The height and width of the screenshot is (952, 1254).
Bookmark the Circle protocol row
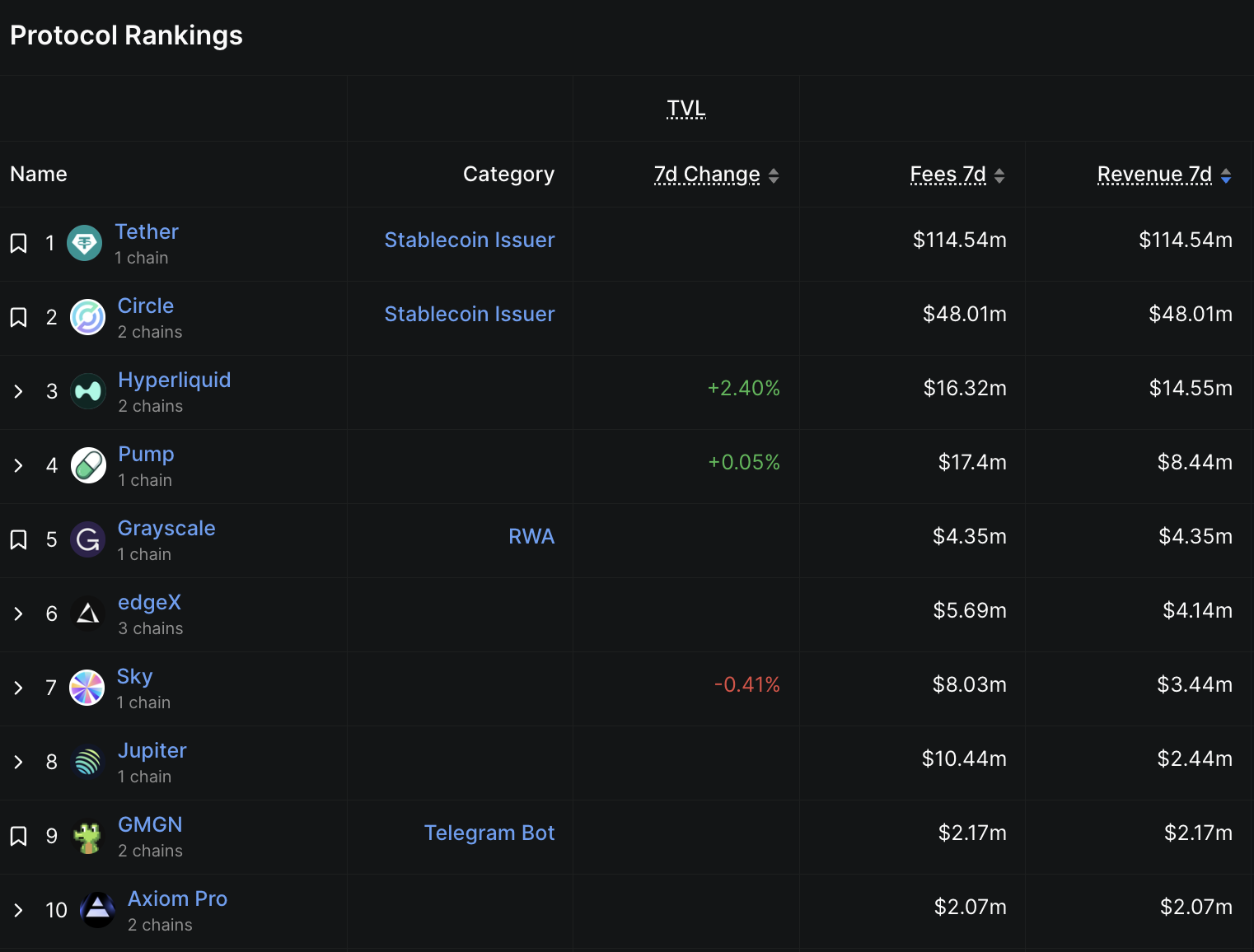click(18, 317)
